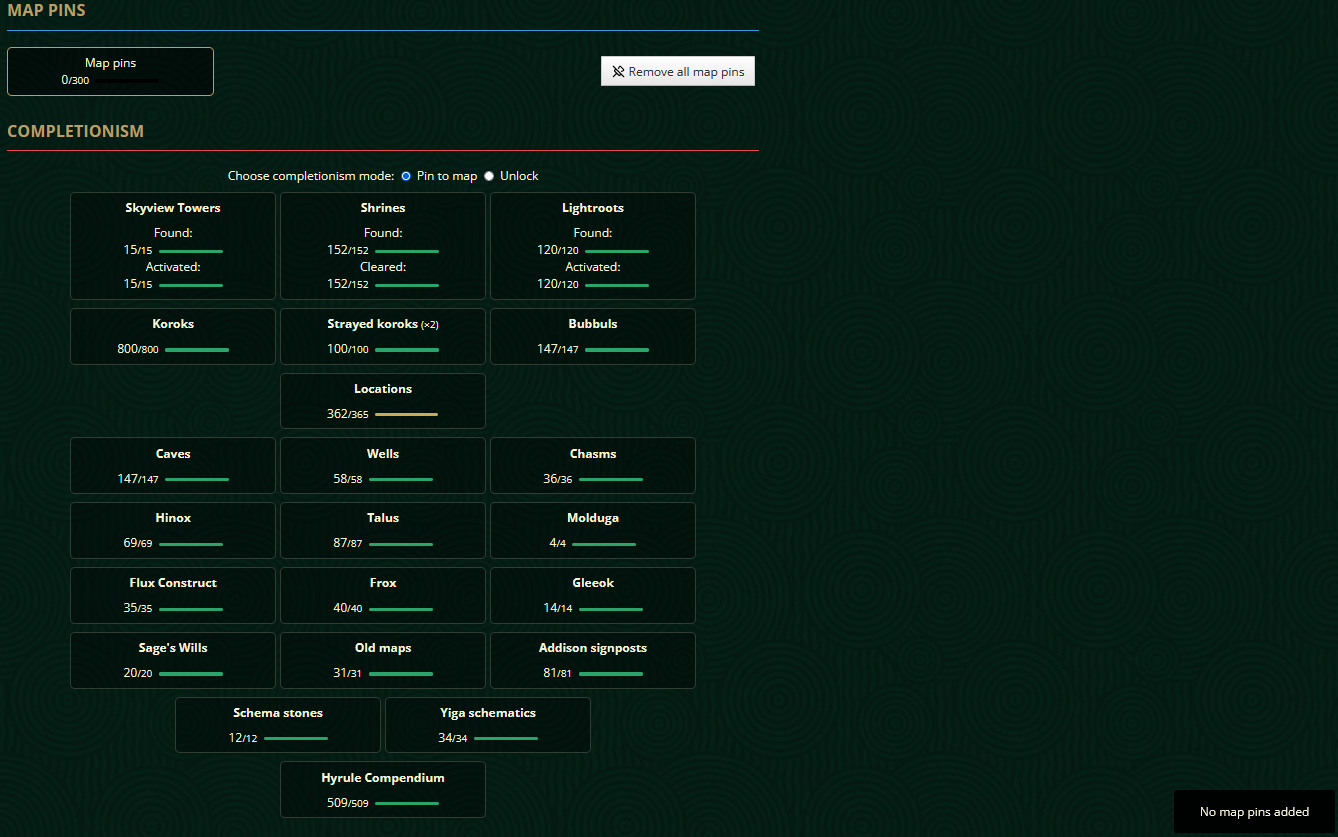Pin Gleeok locations to the map
1338x837 pixels.
click(x=592, y=595)
